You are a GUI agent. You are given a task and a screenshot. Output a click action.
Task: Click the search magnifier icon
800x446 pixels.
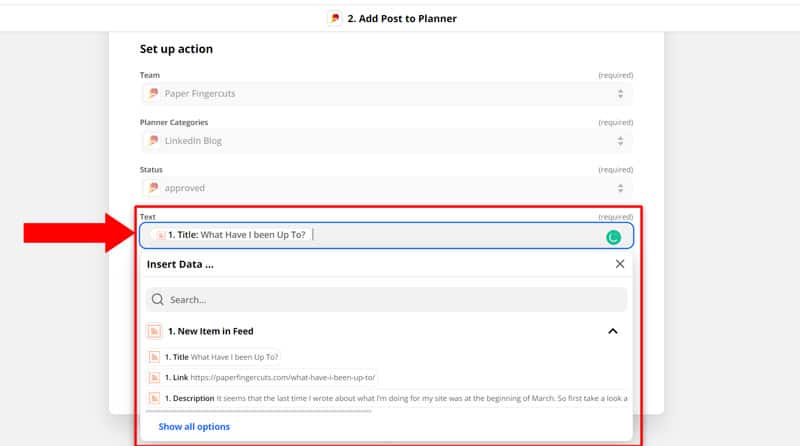click(x=158, y=300)
